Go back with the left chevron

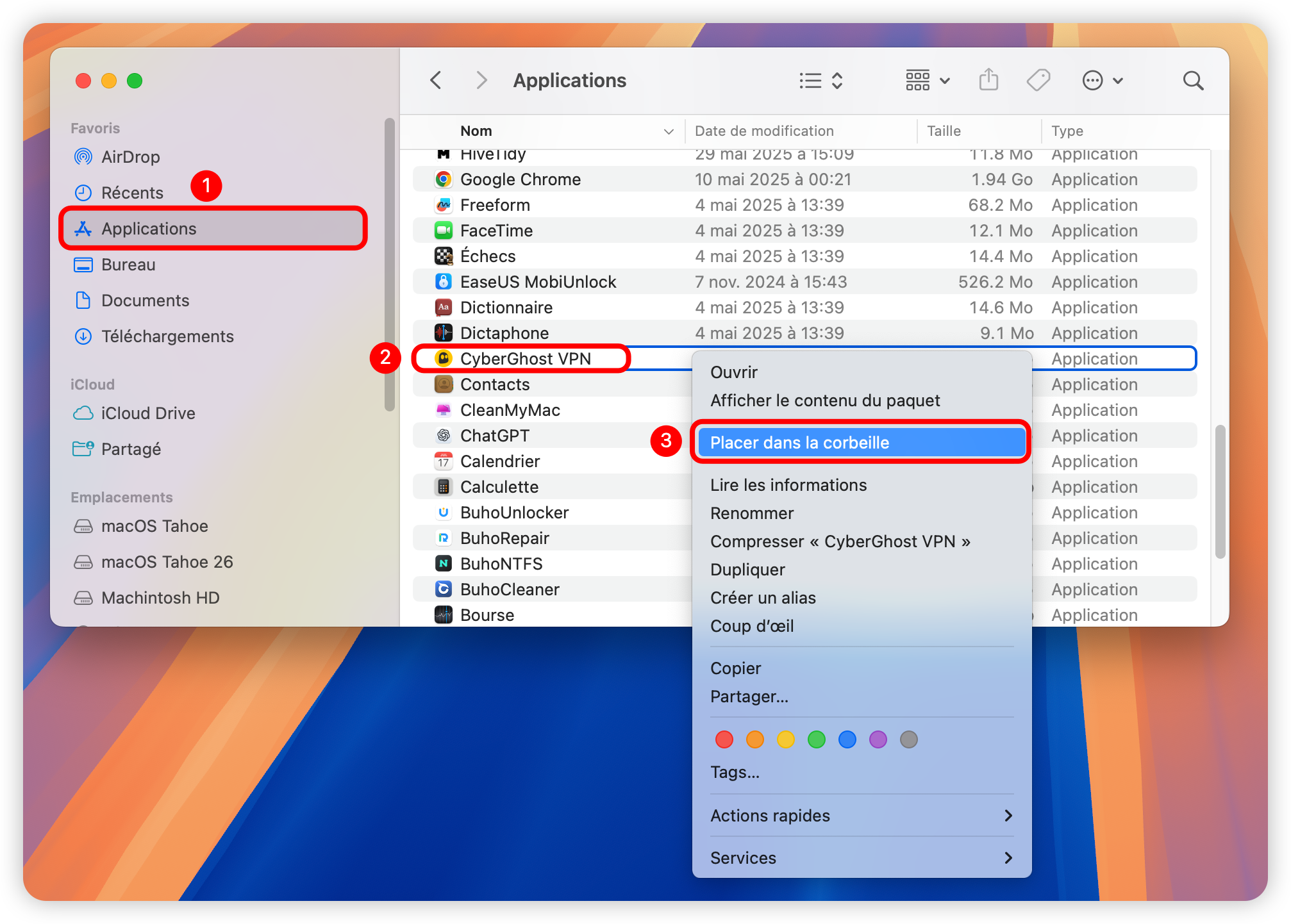436,80
